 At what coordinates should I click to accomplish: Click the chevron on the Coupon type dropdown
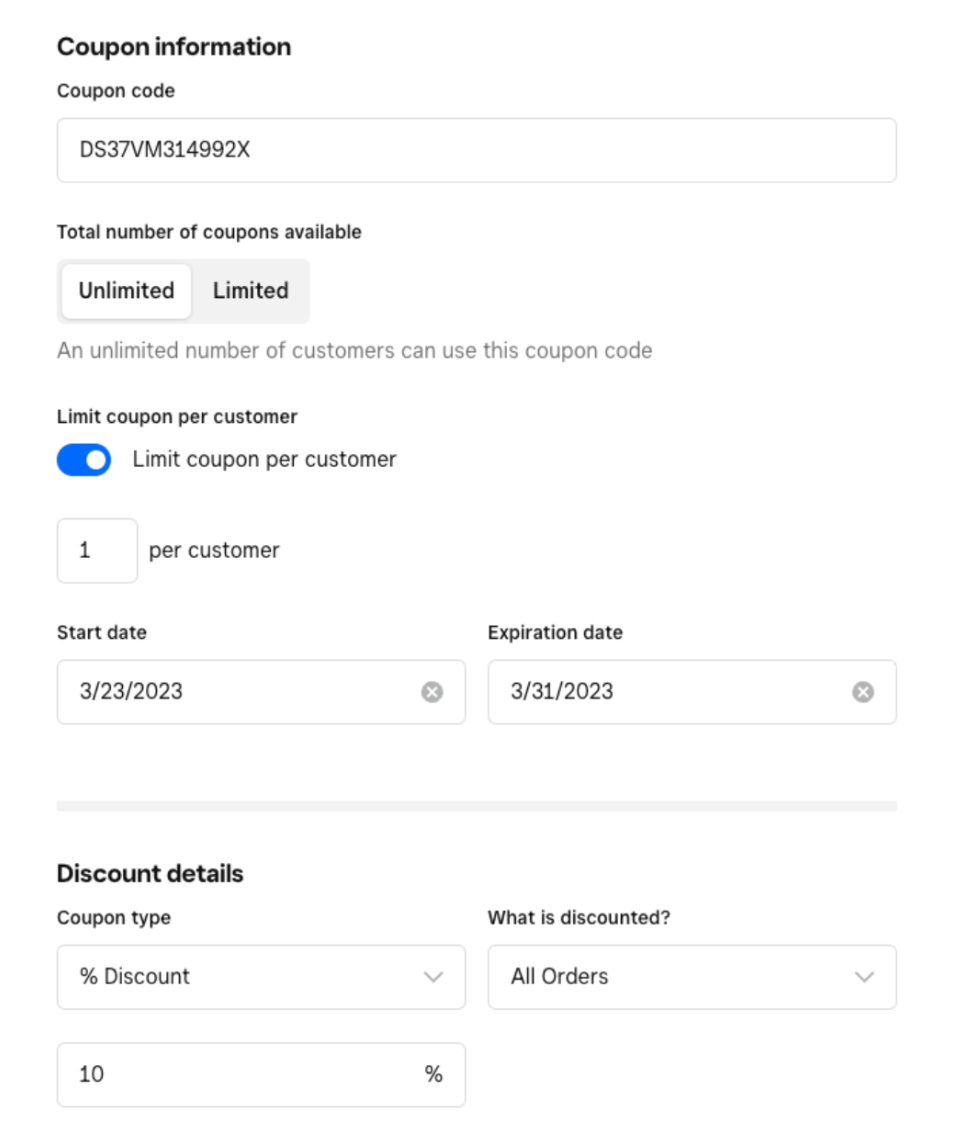point(434,977)
